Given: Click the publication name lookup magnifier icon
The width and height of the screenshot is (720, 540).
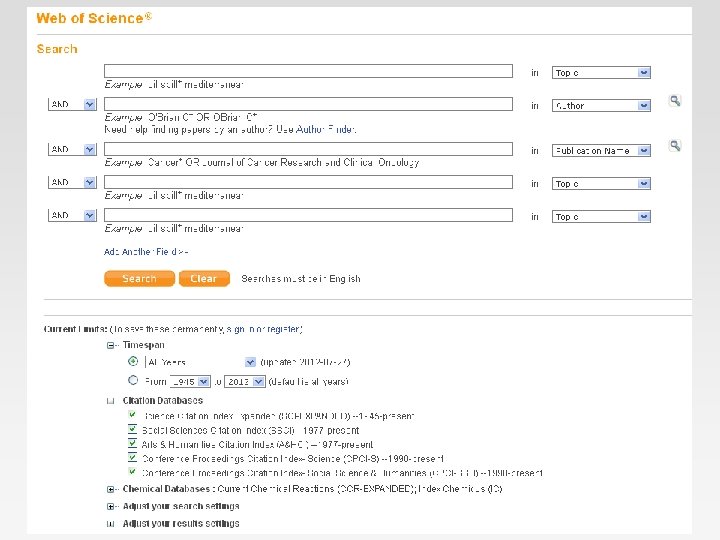Looking at the screenshot, I should click(x=675, y=146).
